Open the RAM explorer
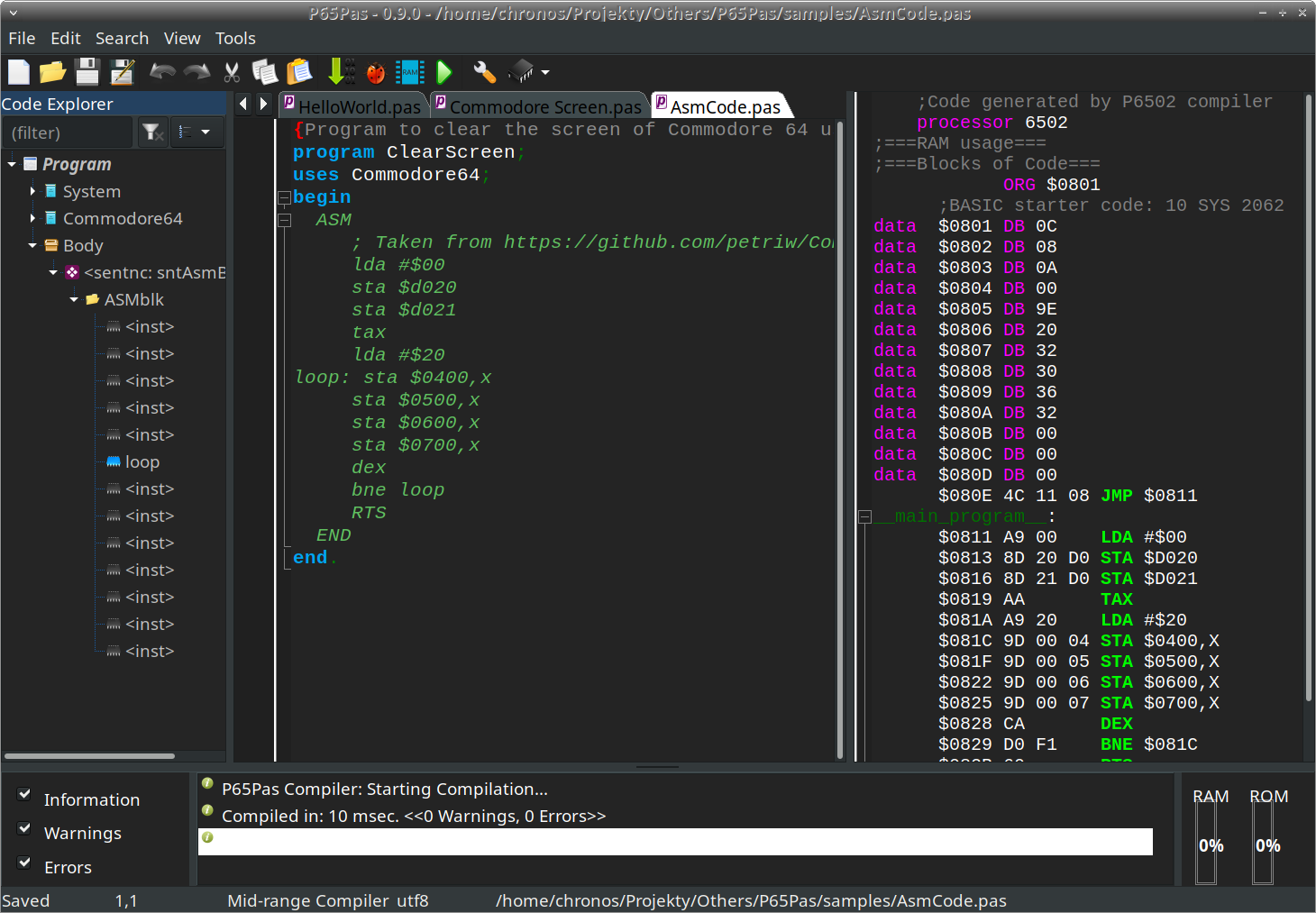Viewport: 1316px width, 913px height. click(410, 72)
